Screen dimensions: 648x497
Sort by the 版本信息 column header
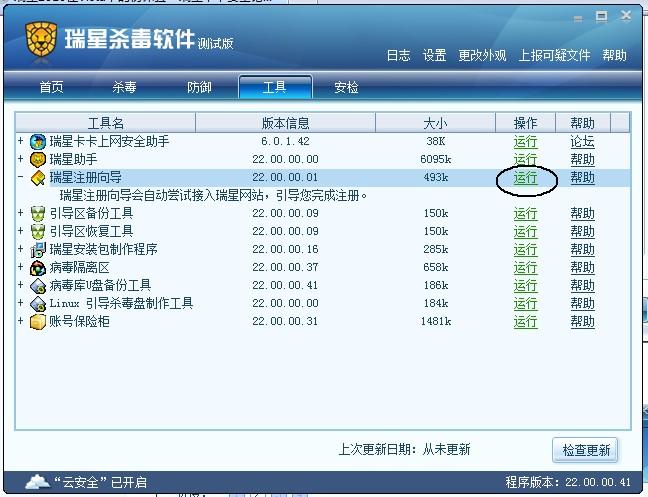pos(285,123)
